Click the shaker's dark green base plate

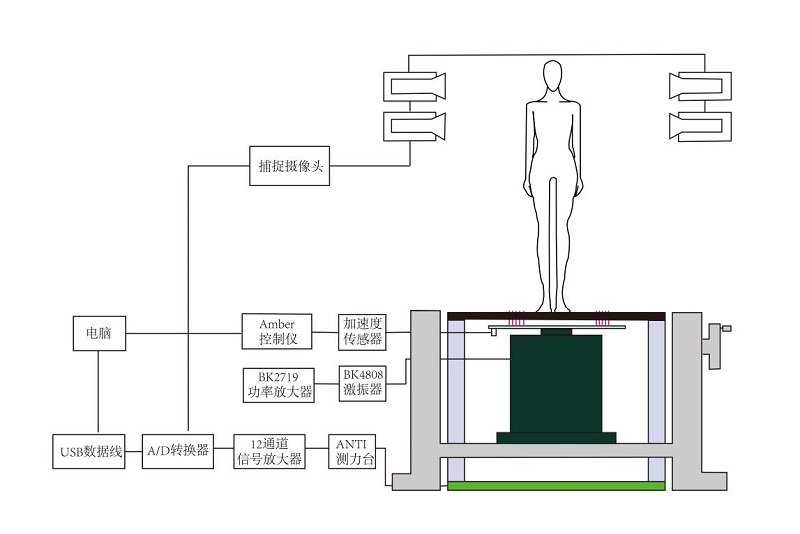point(556,438)
